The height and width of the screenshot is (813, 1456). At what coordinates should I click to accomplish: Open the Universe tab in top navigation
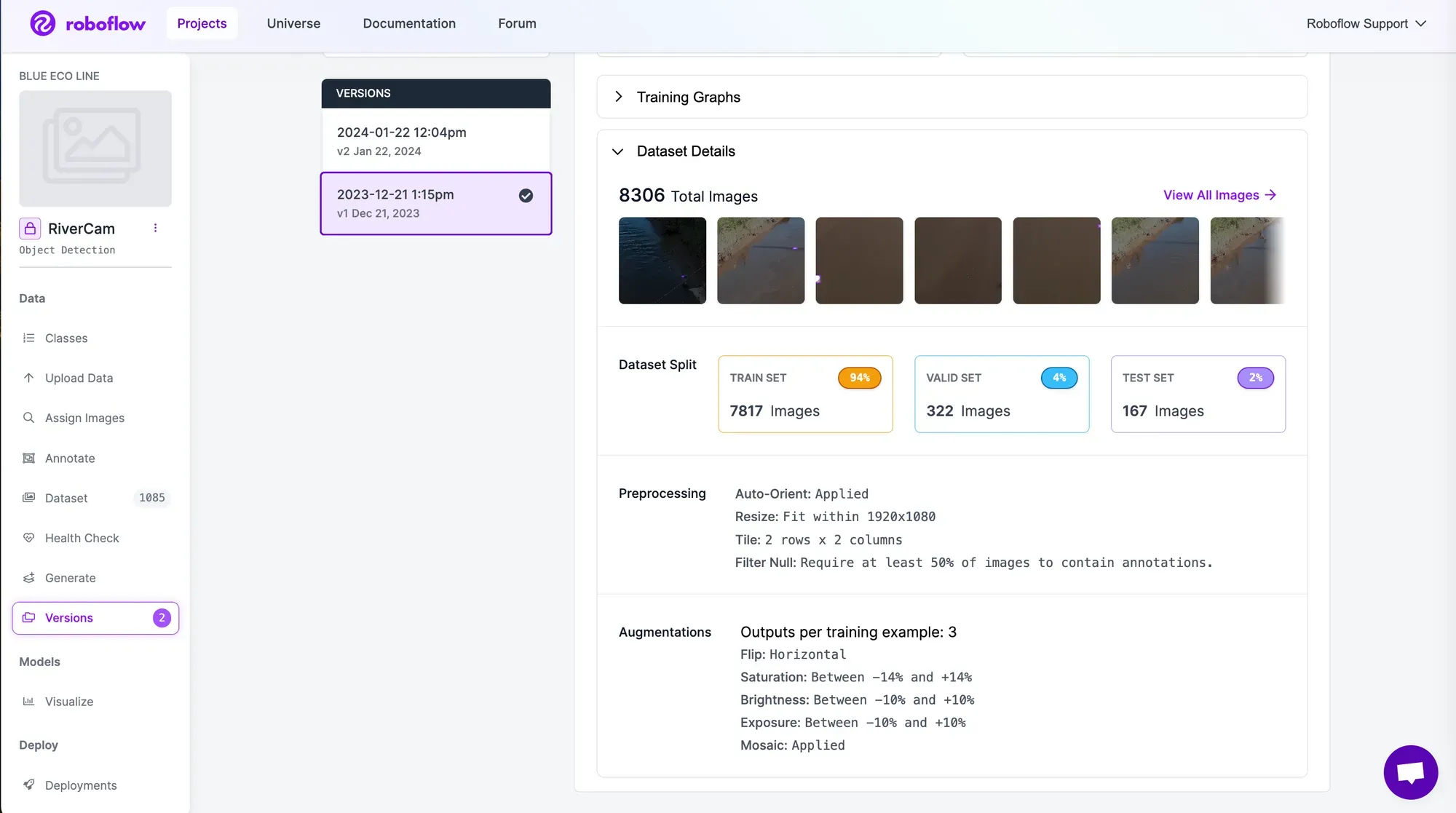(x=293, y=23)
